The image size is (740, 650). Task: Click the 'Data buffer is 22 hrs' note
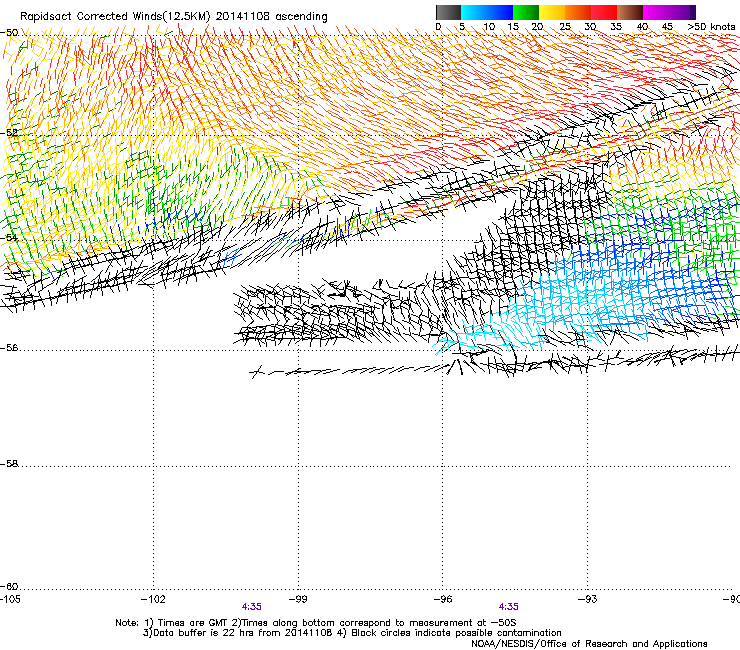(x=237, y=633)
